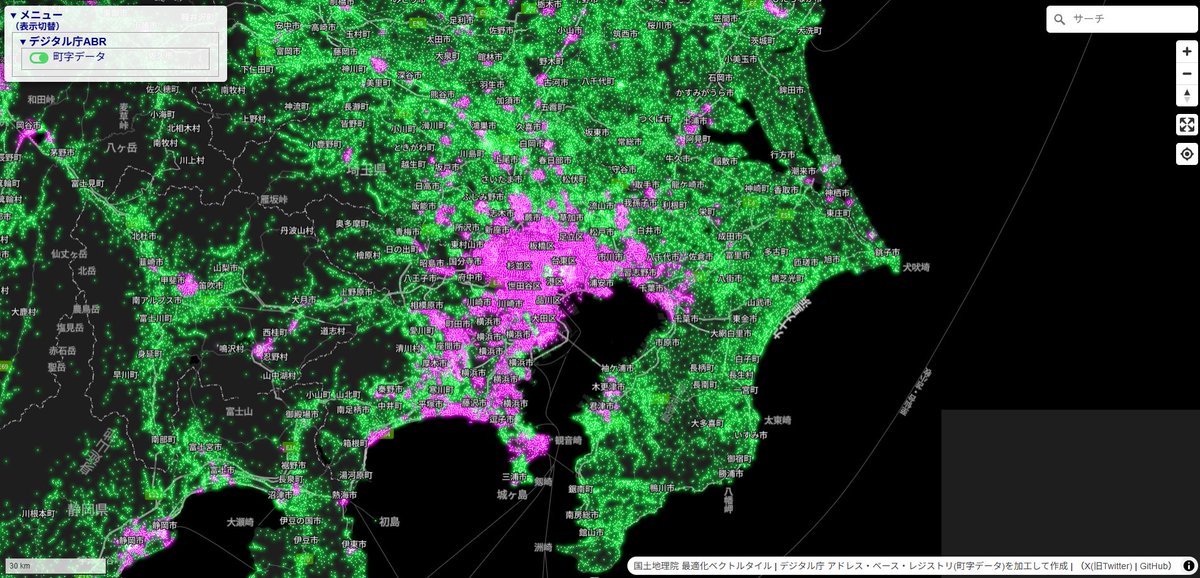Viewport: 1200px width, 578px height.
Task: Zoom in using the plus icon
Action: point(1186,49)
